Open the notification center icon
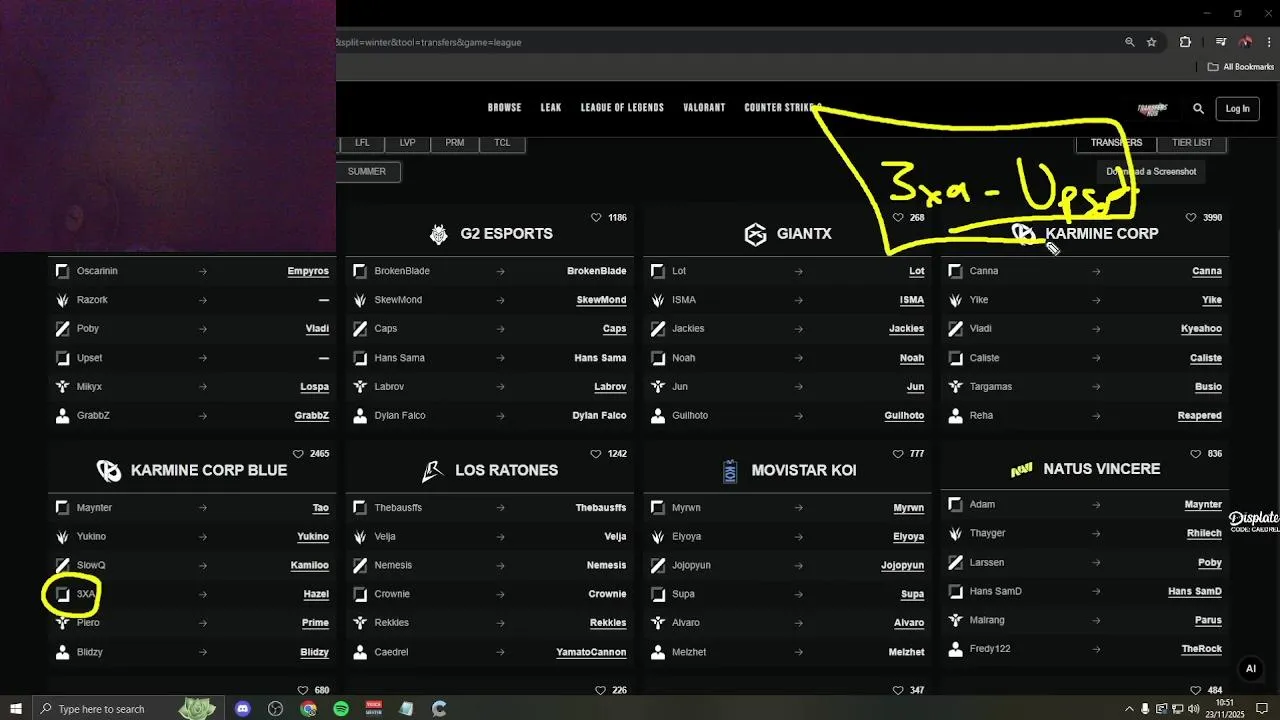Screen dimensions: 1280x720 pos(1262,709)
